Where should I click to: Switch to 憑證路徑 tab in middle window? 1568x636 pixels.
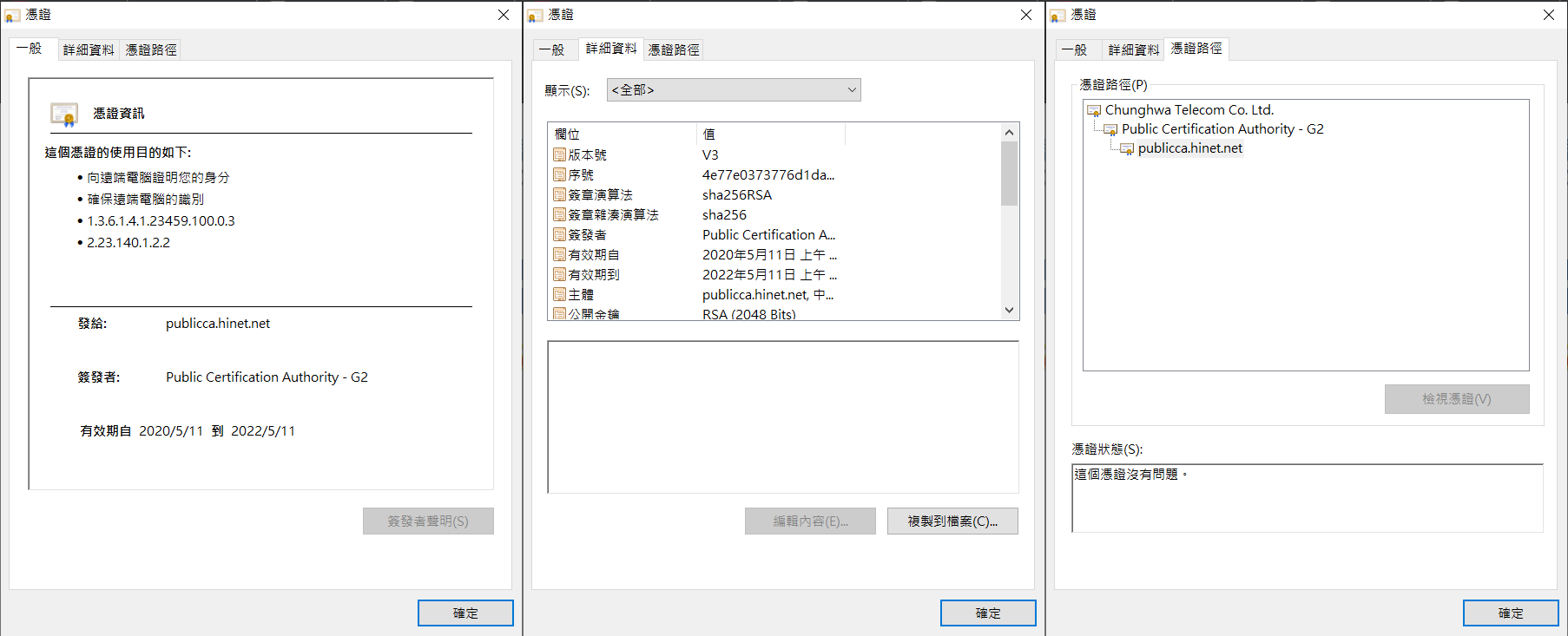tap(674, 50)
